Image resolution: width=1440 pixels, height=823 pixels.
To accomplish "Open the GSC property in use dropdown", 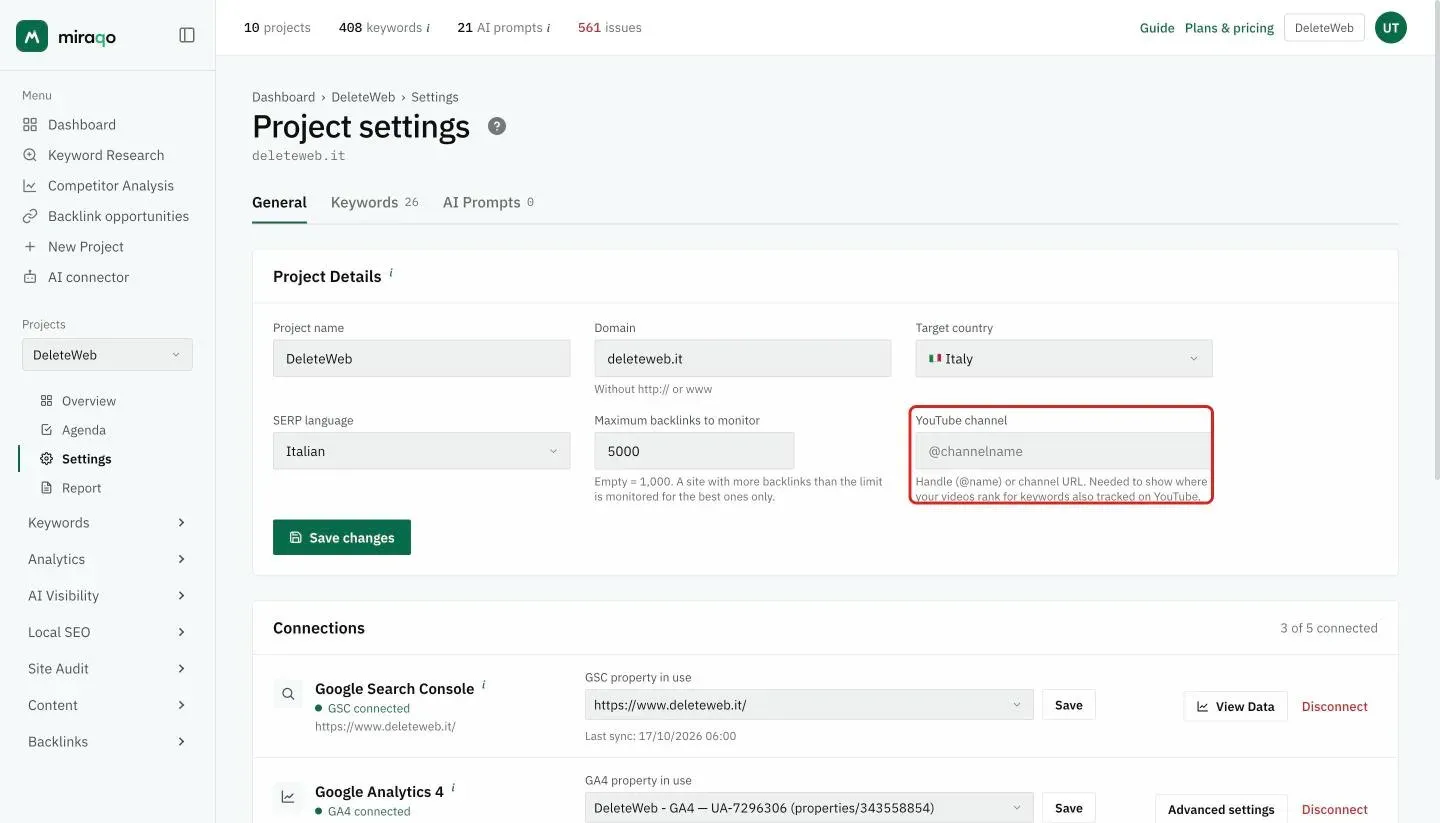I will click(x=809, y=705).
